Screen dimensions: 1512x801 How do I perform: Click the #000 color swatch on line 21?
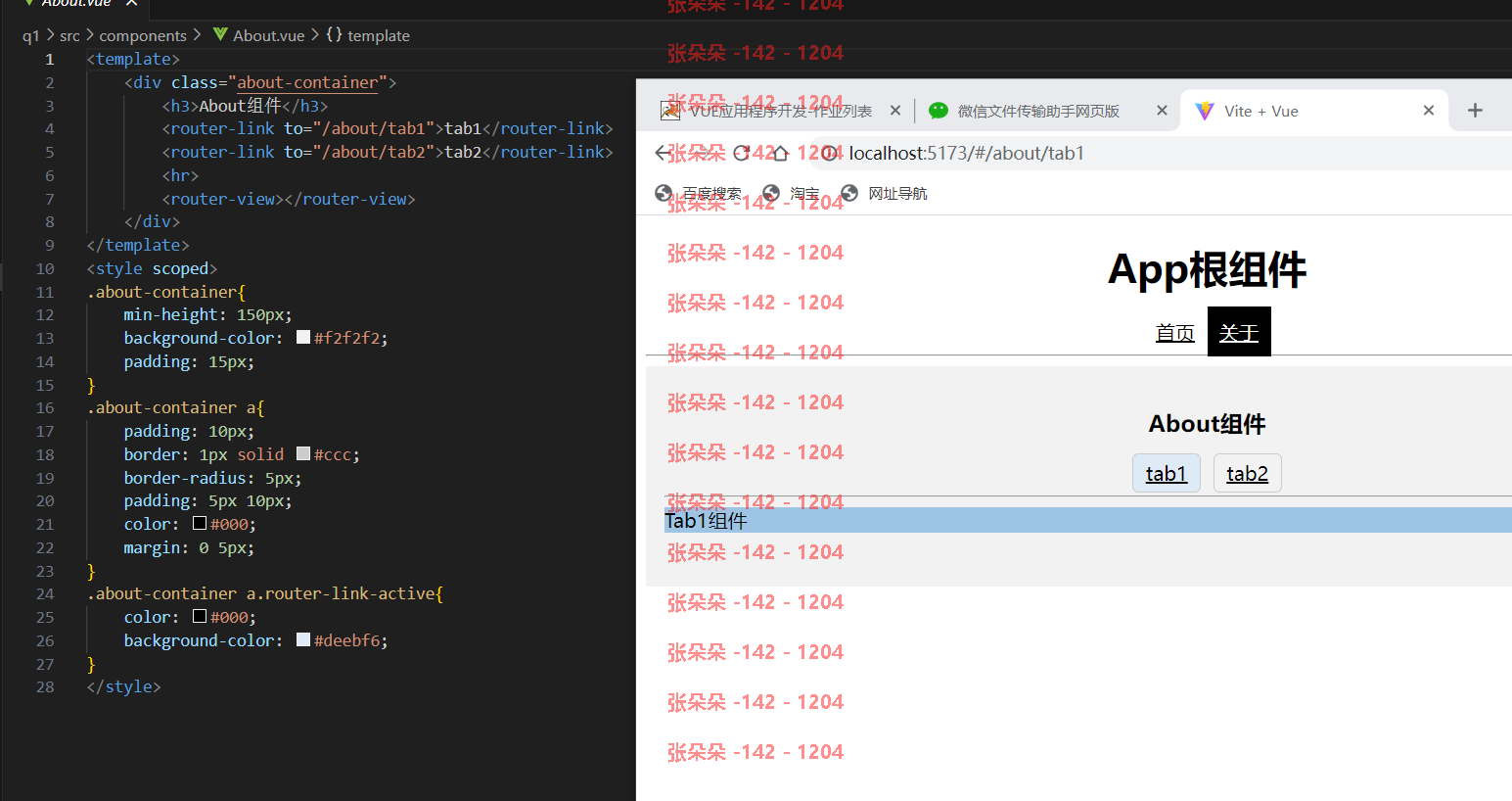click(x=200, y=523)
